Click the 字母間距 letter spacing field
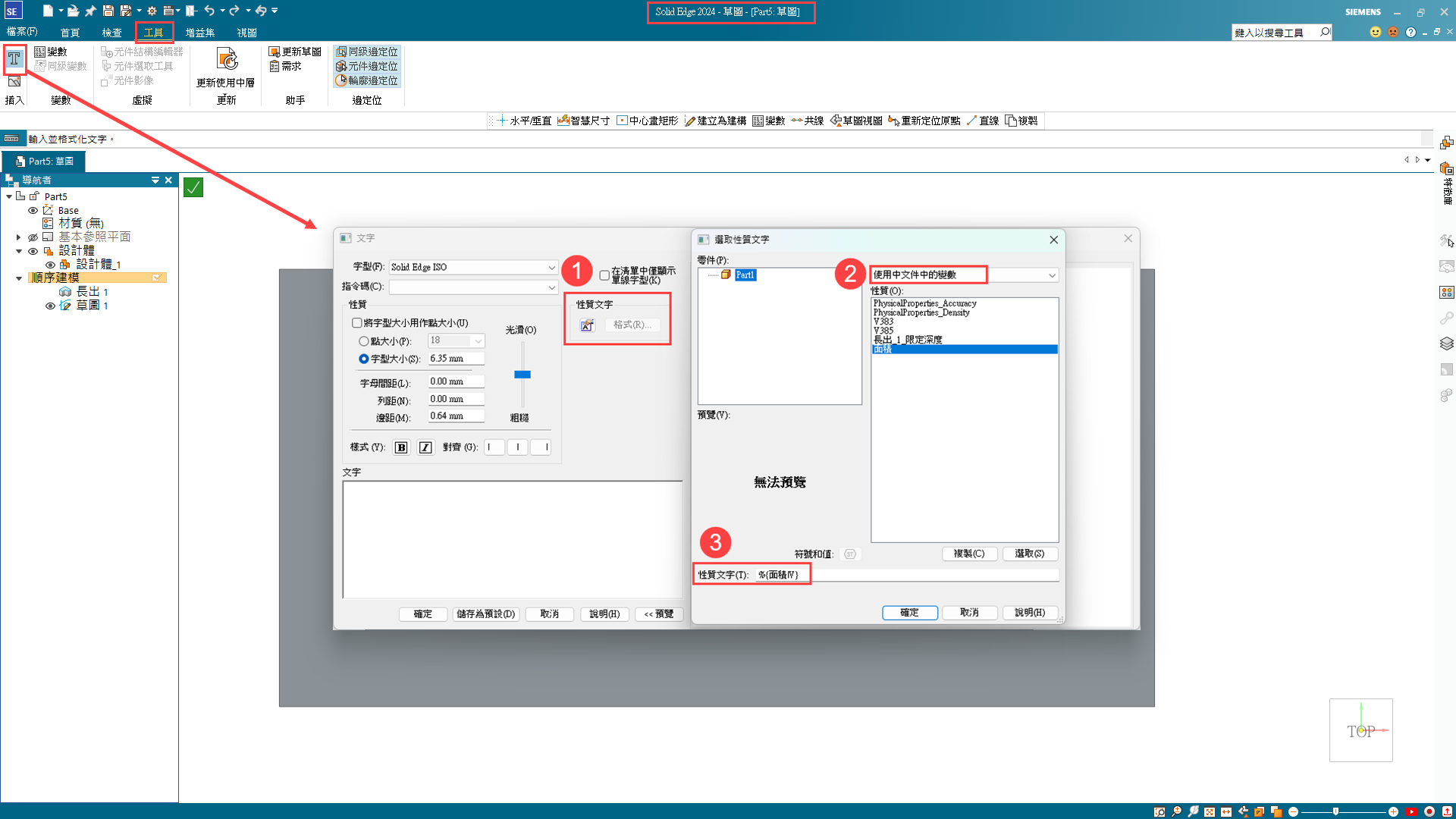The height and width of the screenshot is (819, 1456). 456,382
